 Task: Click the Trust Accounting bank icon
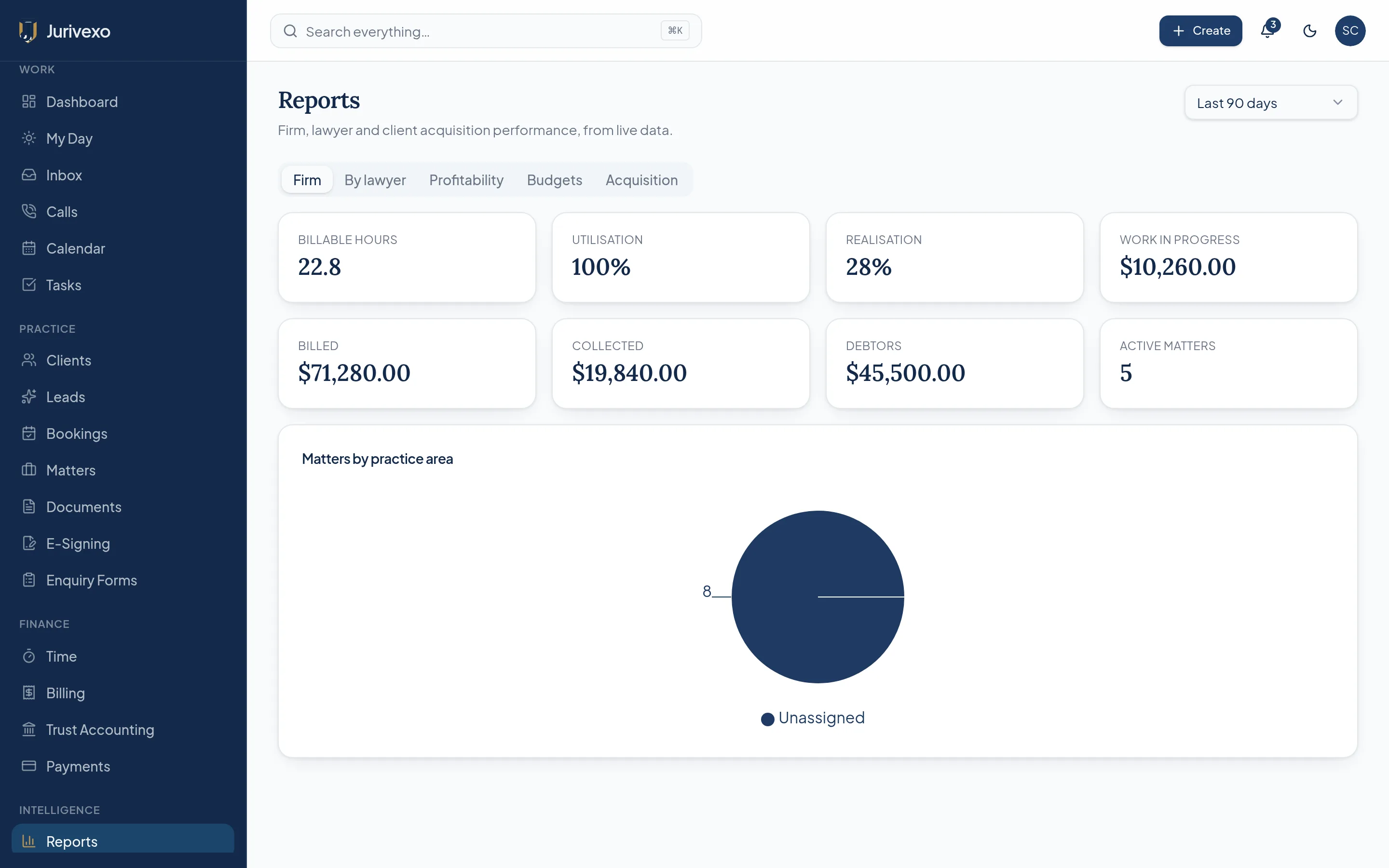click(29, 730)
